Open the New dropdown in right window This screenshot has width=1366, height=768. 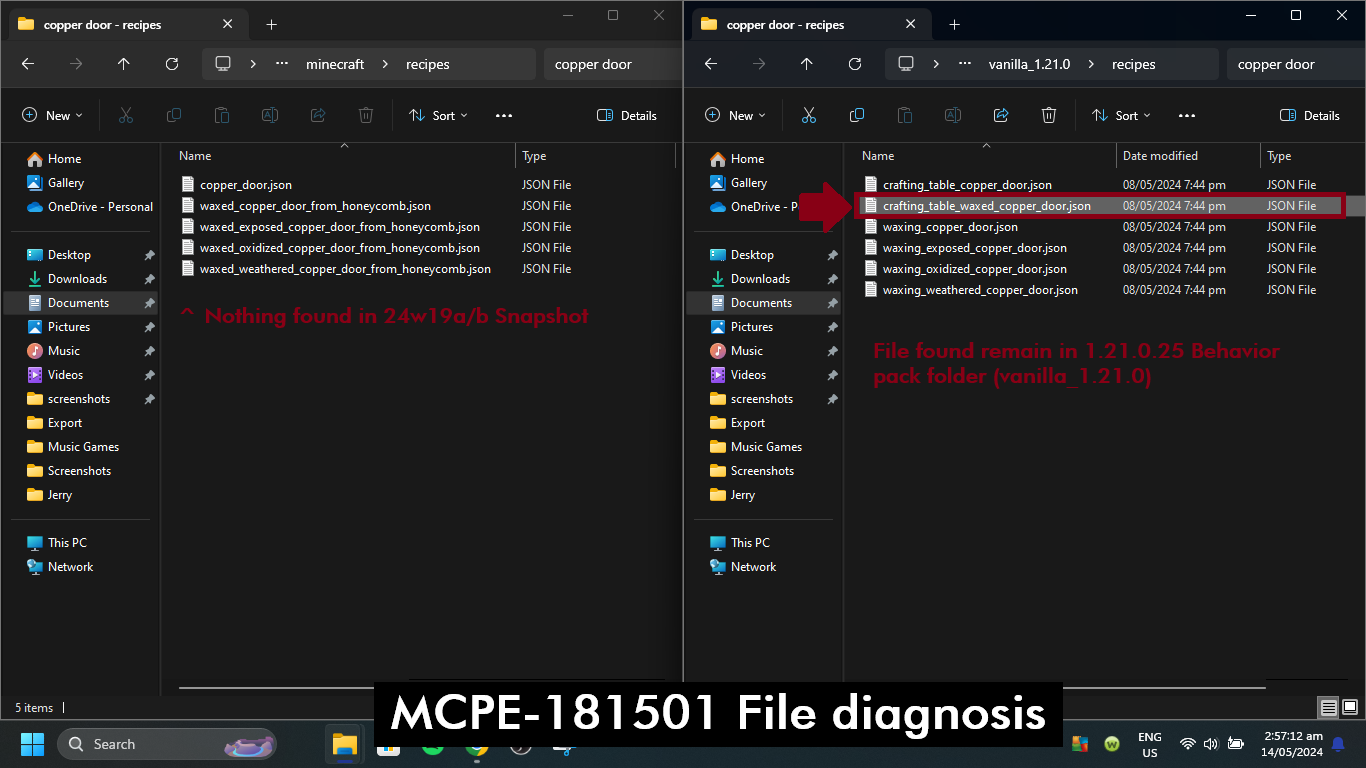736,115
